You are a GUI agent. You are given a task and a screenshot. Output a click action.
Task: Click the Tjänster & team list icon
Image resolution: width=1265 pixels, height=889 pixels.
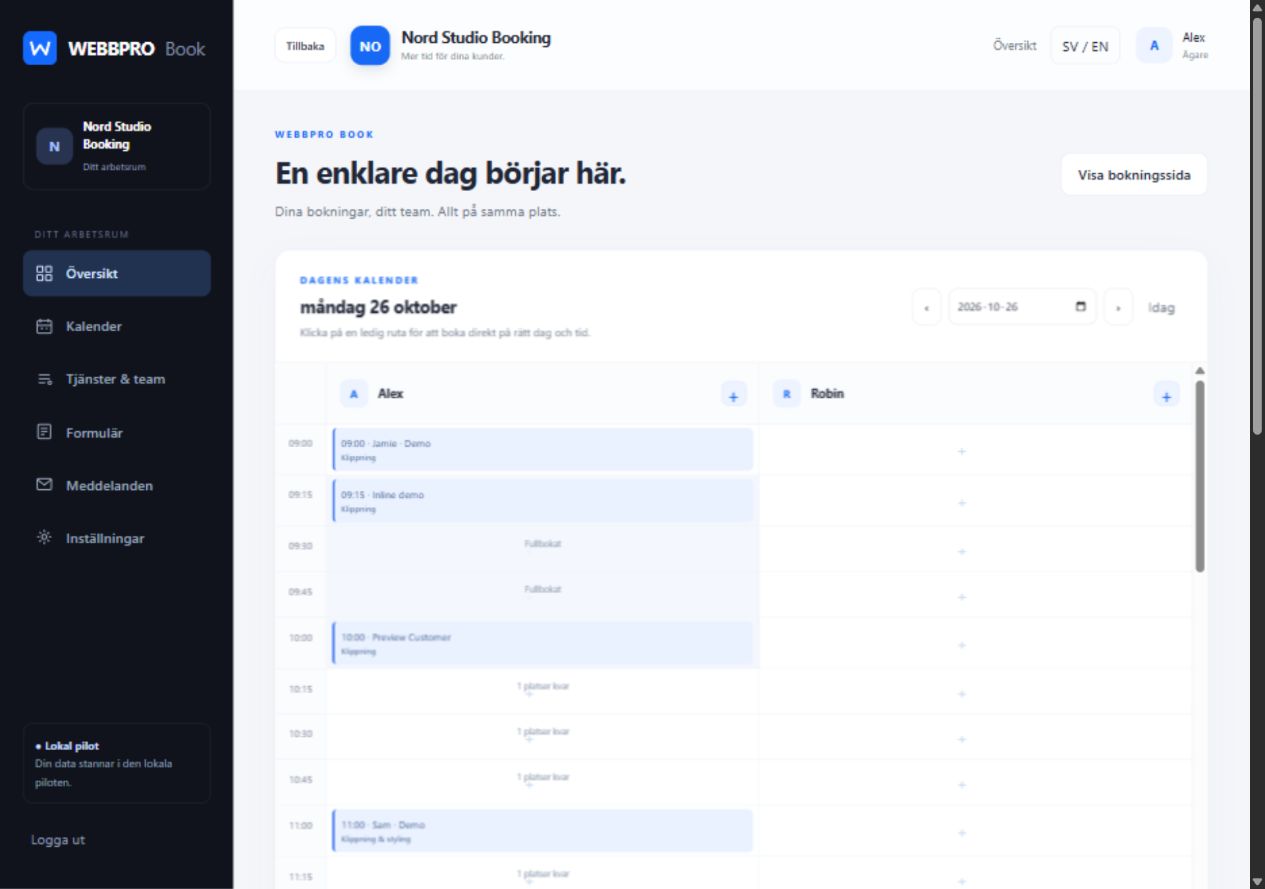click(44, 379)
